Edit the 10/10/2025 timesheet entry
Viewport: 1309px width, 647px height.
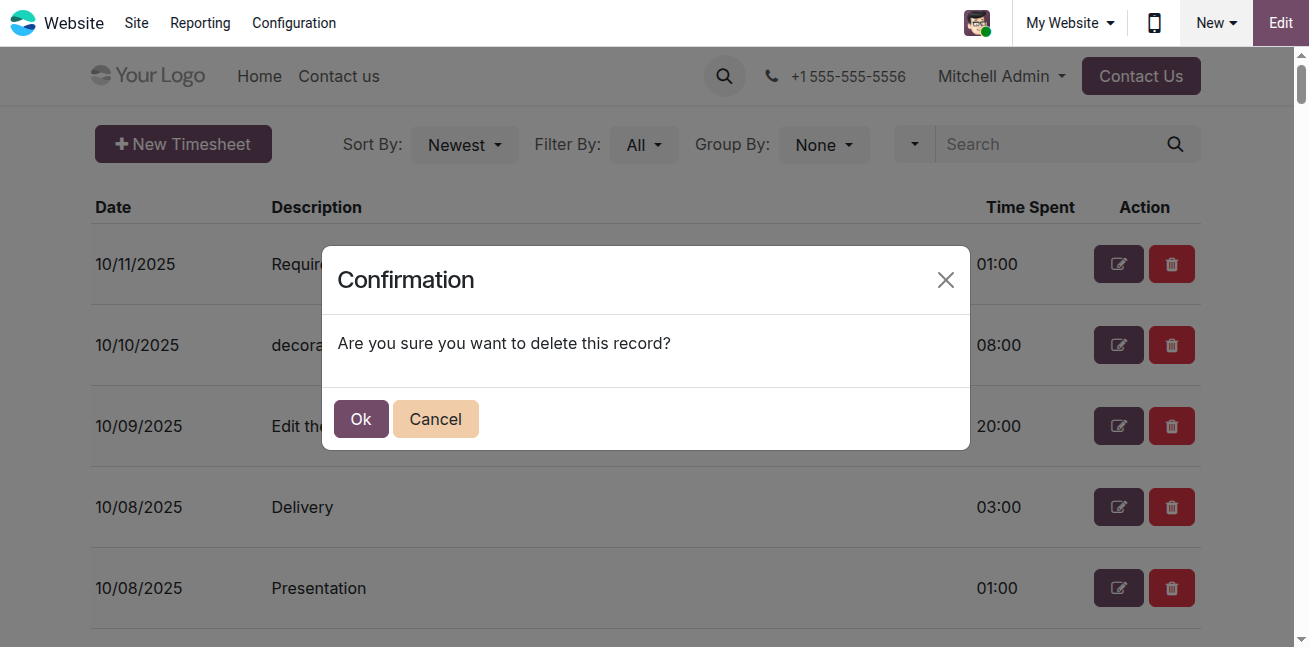click(1119, 345)
